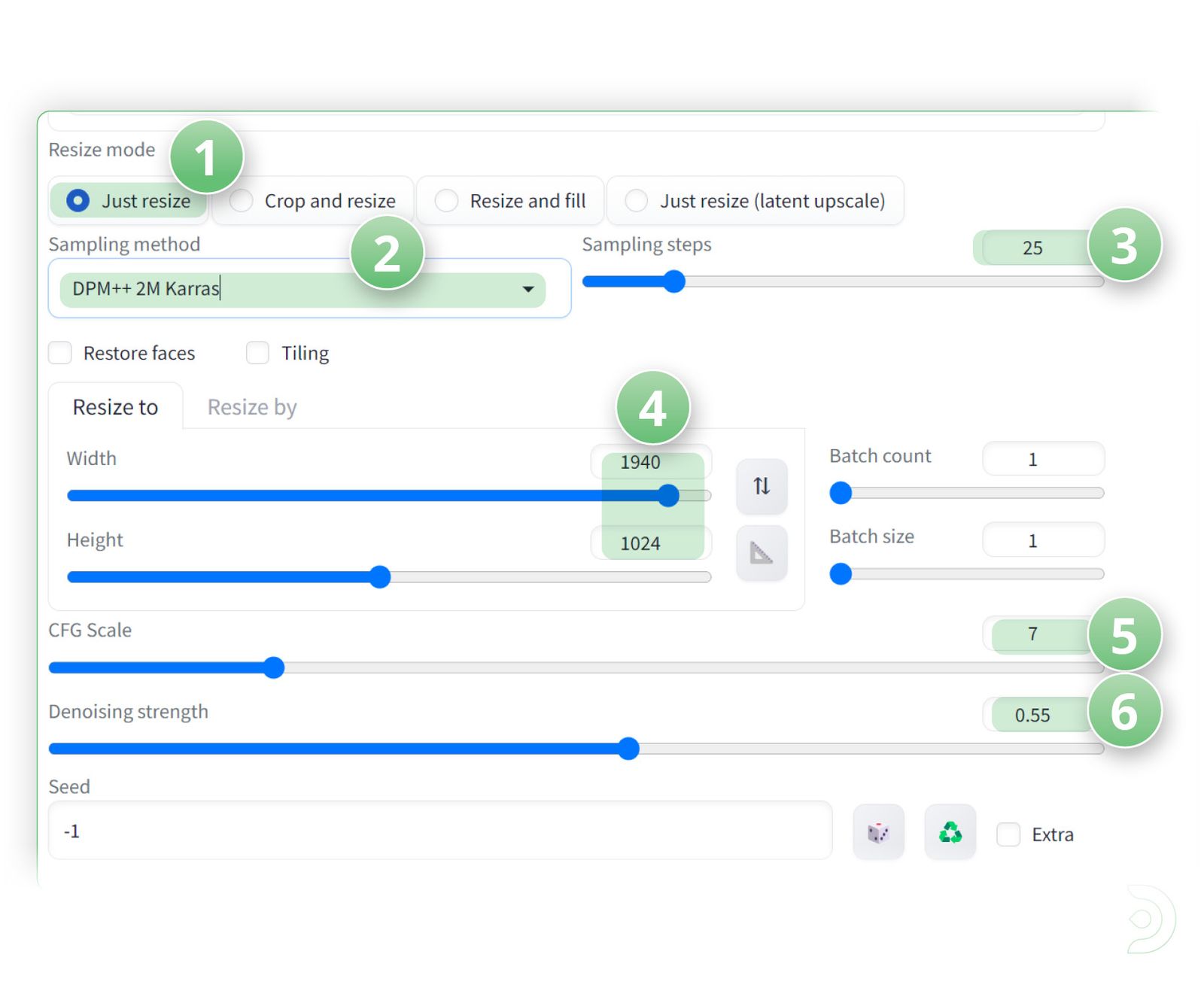
Task: Click the recycle icon to reuse last seed
Action: click(x=949, y=831)
